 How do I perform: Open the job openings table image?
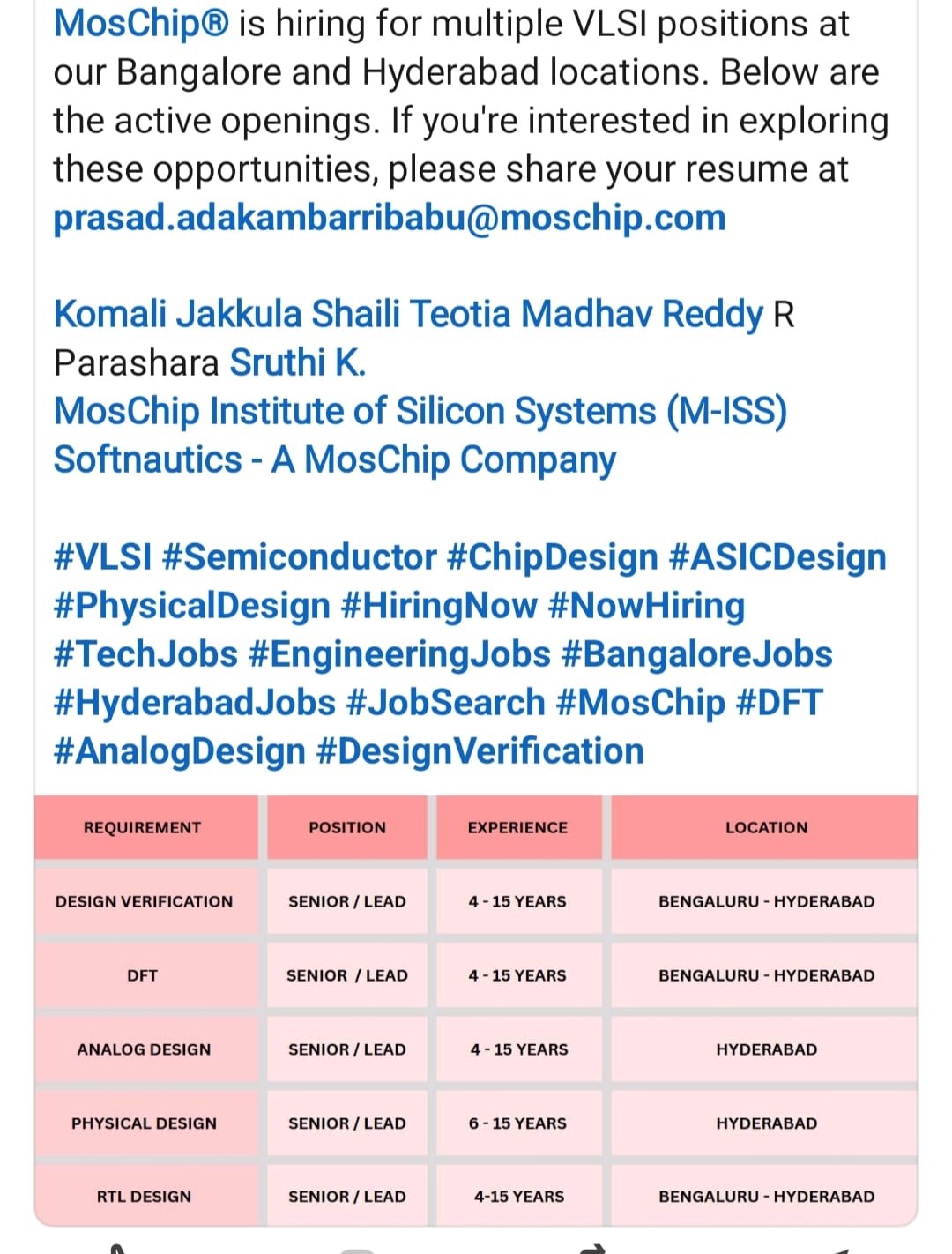476,1011
